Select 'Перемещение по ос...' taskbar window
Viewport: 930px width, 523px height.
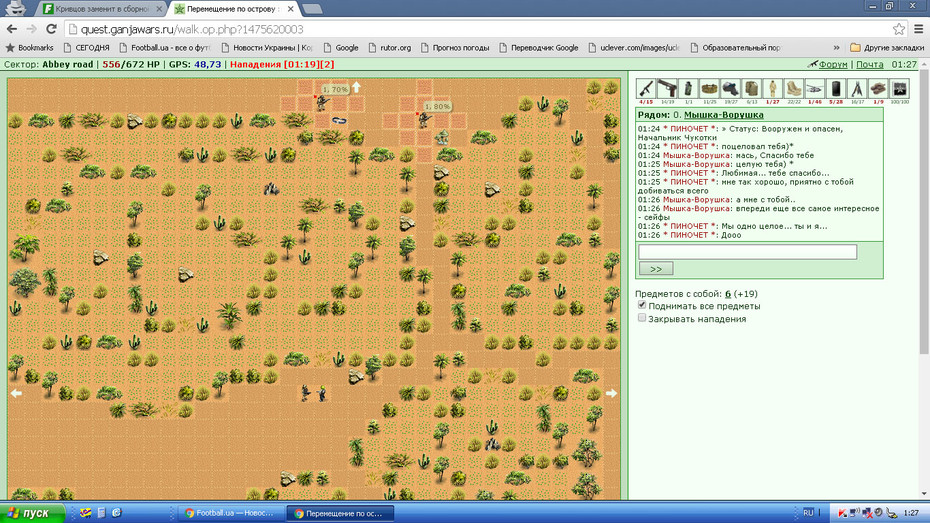pos(340,514)
